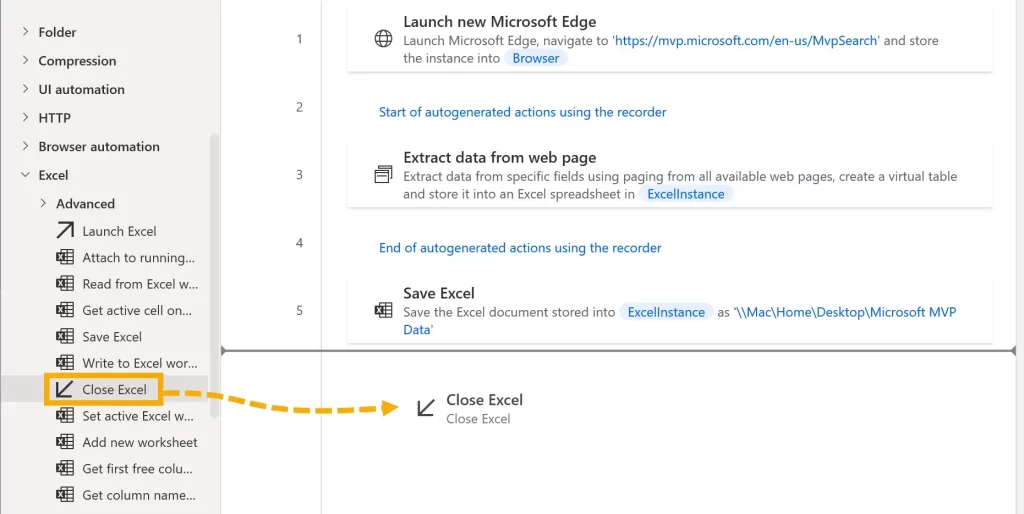The image size is (1024, 514).
Task: Click the actions pane vertical scrollbar
Action: [213, 270]
